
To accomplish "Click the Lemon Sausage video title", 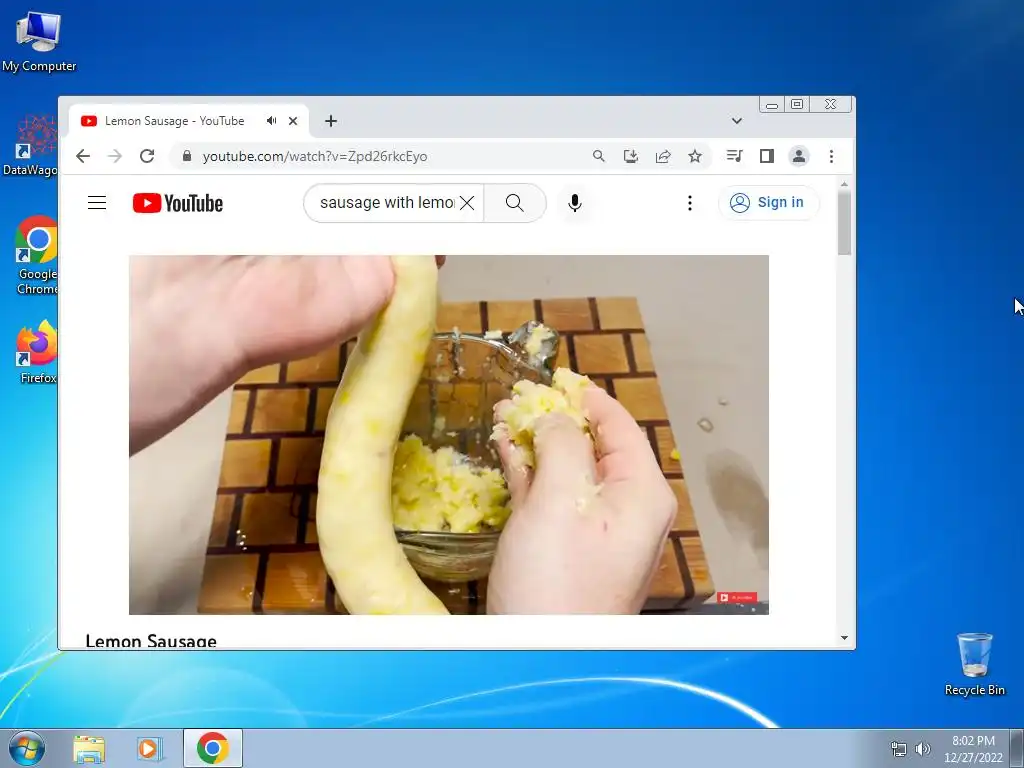I will 151,641.
